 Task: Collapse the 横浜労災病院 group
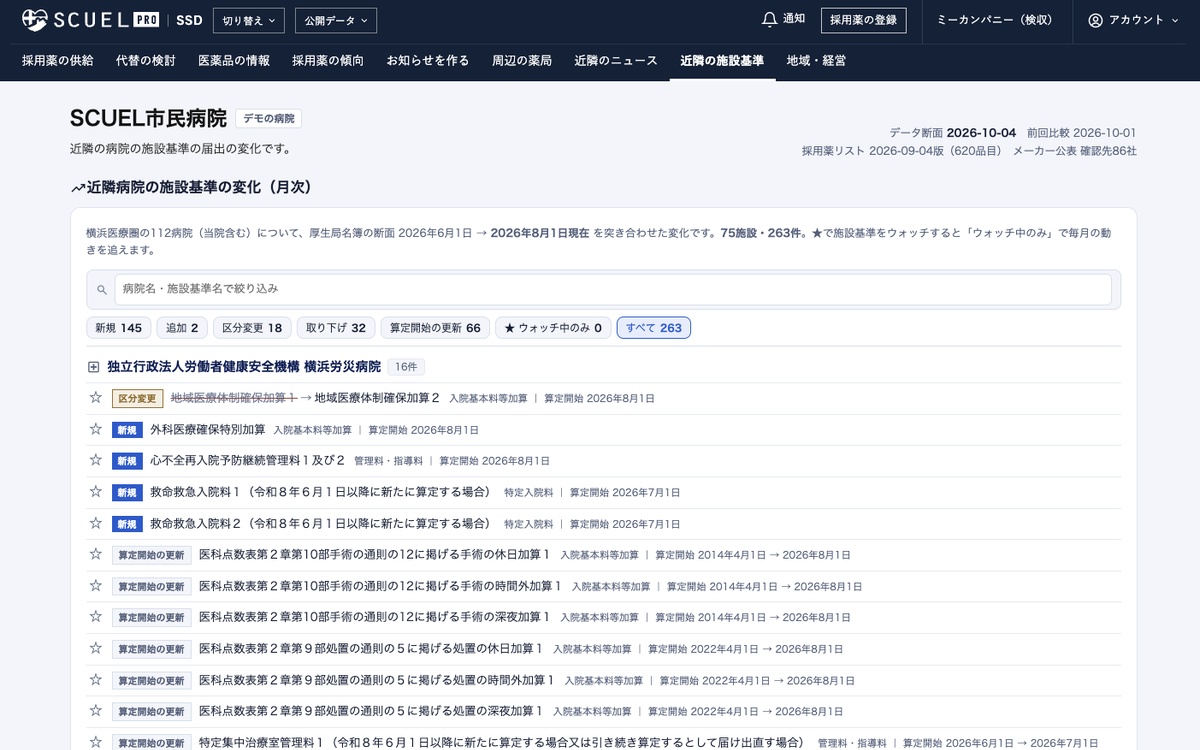(x=94, y=367)
